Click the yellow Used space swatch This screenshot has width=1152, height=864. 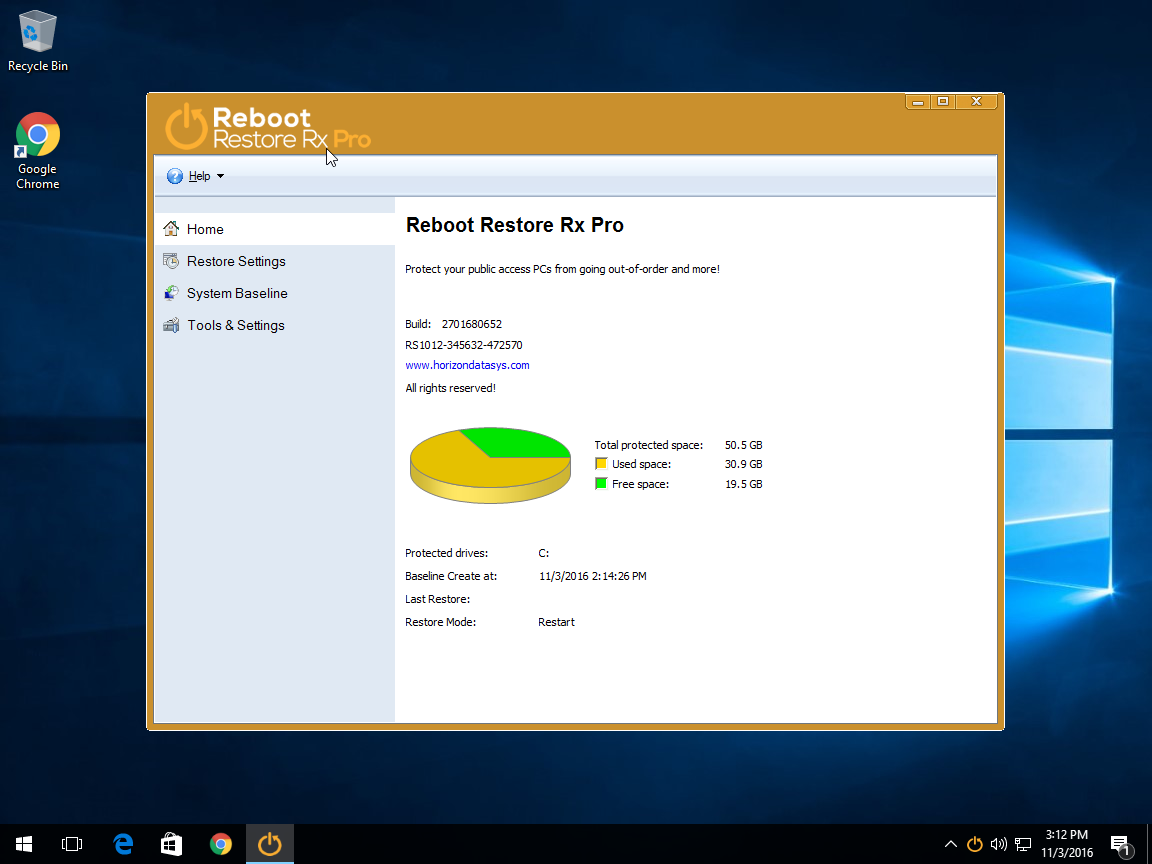[x=601, y=464]
